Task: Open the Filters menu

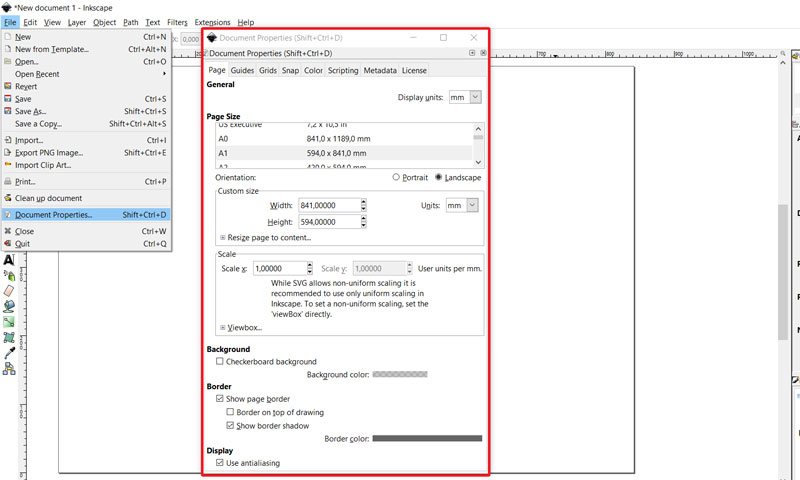Action: click(x=177, y=22)
